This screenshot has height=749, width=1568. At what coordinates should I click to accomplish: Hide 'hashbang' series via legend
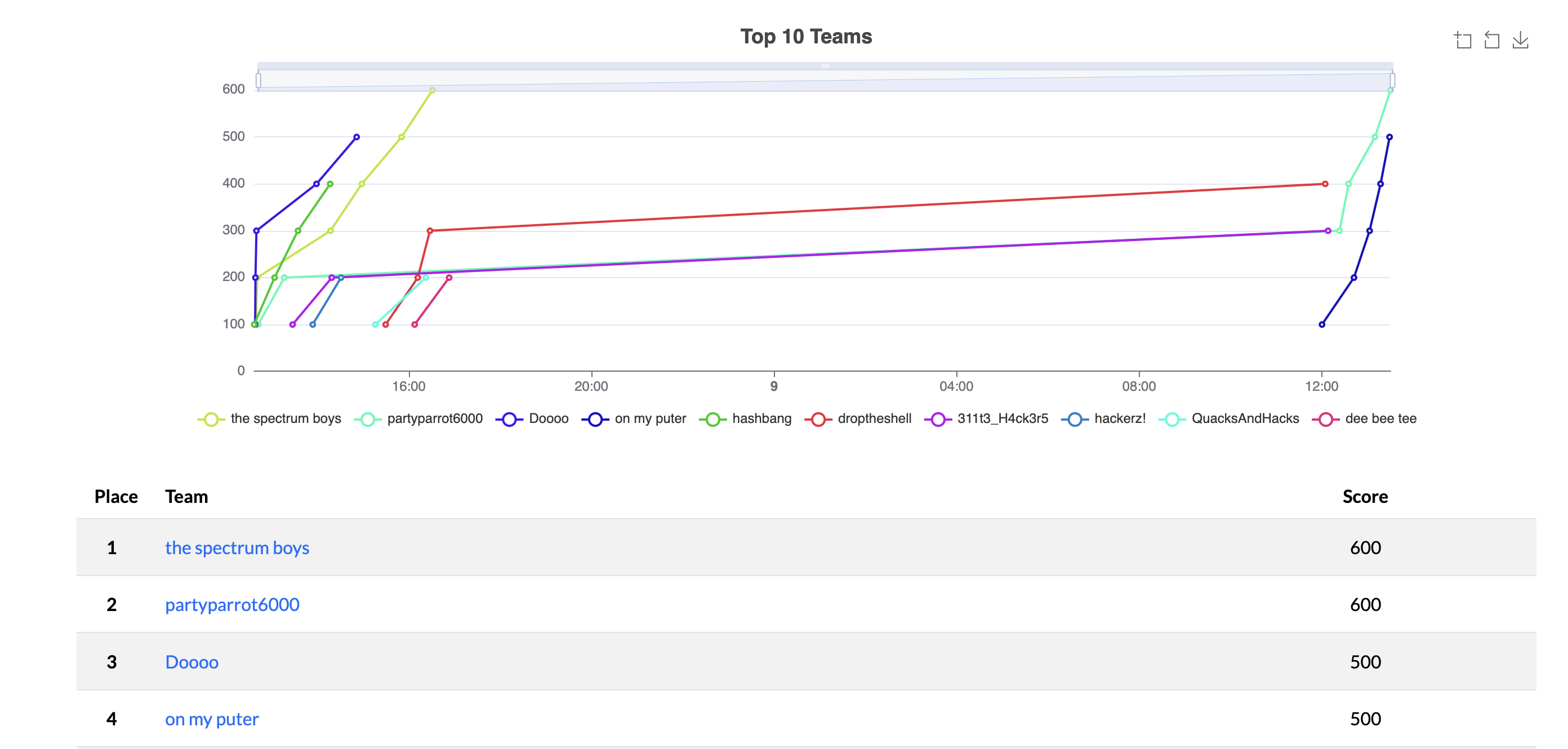745,418
